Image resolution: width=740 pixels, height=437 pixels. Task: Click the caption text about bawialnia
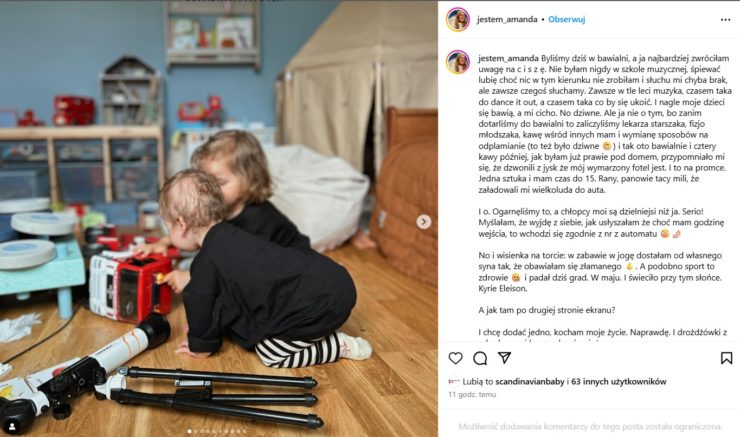point(604,124)
